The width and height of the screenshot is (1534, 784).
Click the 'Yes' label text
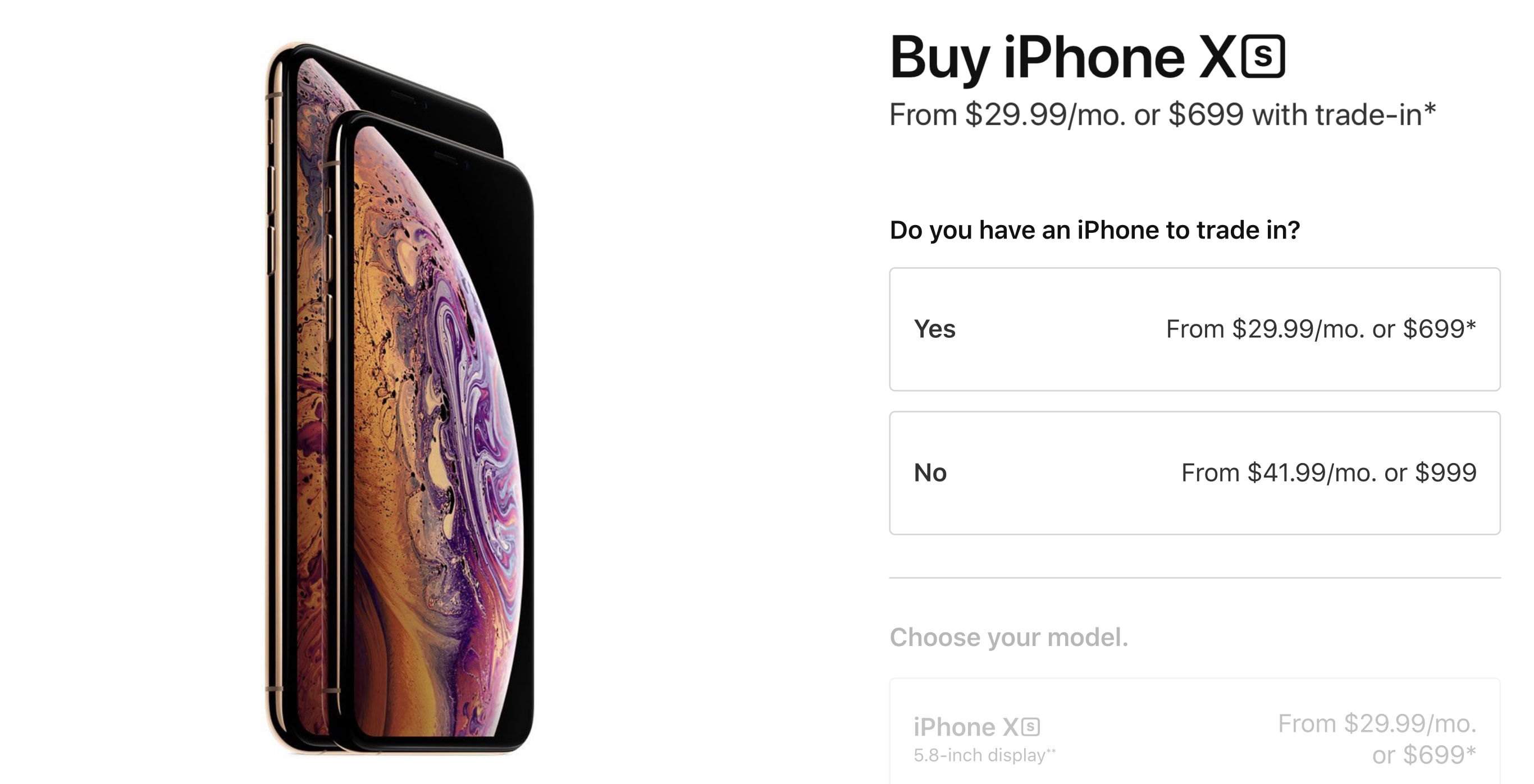(x=935, y=329)
